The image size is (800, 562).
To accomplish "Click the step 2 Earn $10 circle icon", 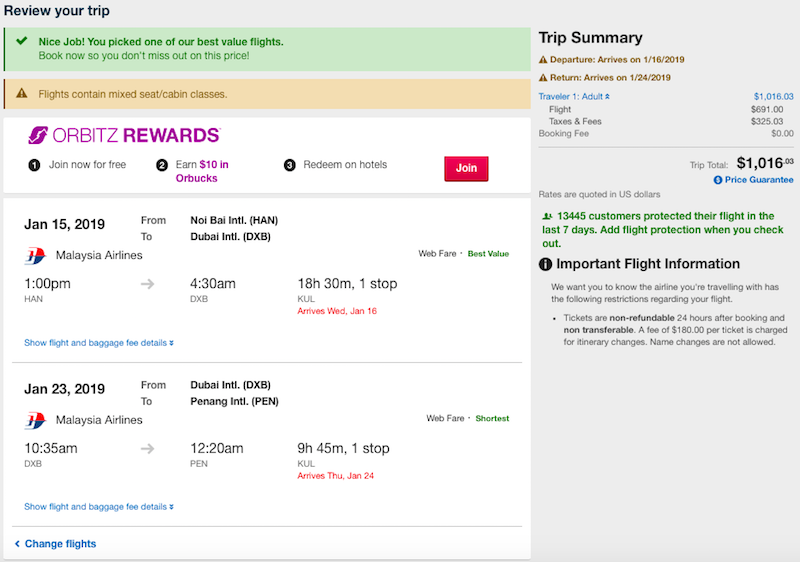I will pos(162,165).
